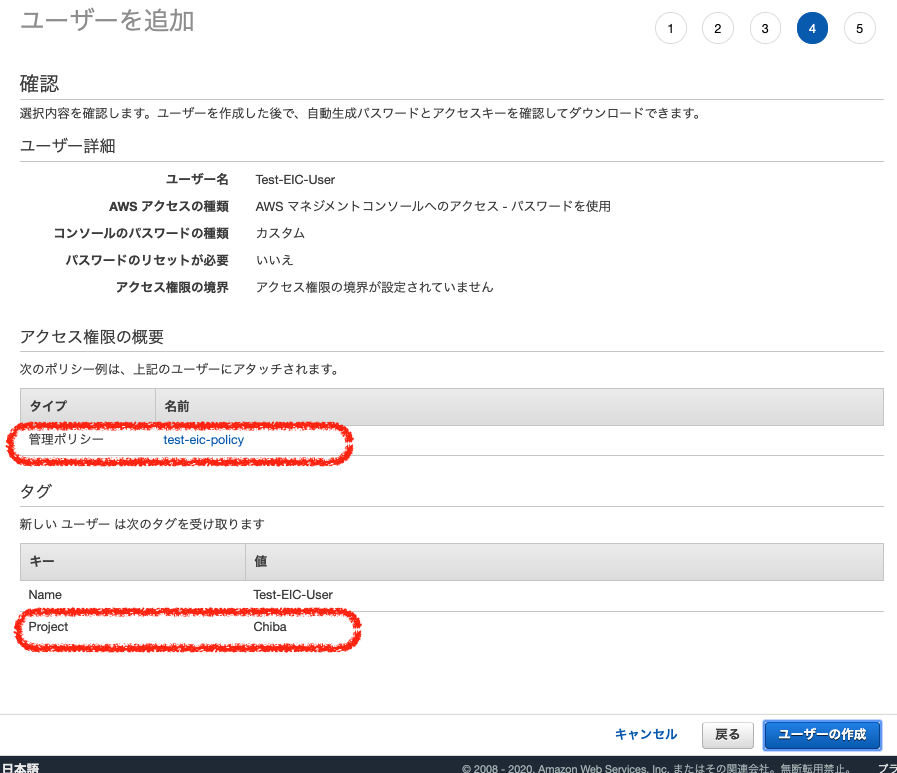This screenshot has height=773, width=897.
Task: Jump to step 3 circle
Action: point(764,28)
